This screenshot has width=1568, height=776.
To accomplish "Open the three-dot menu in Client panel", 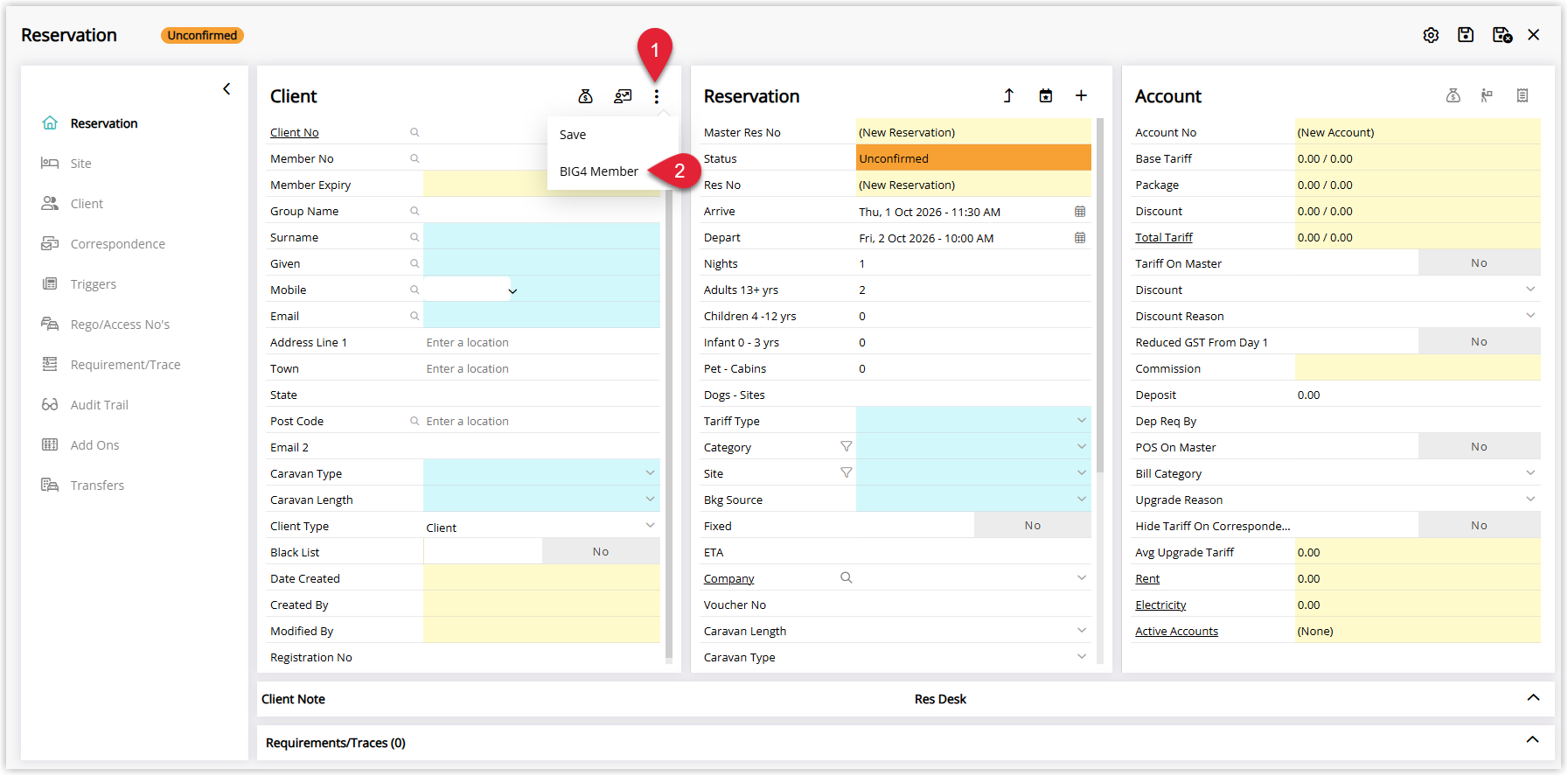I will tap(657, 96).
